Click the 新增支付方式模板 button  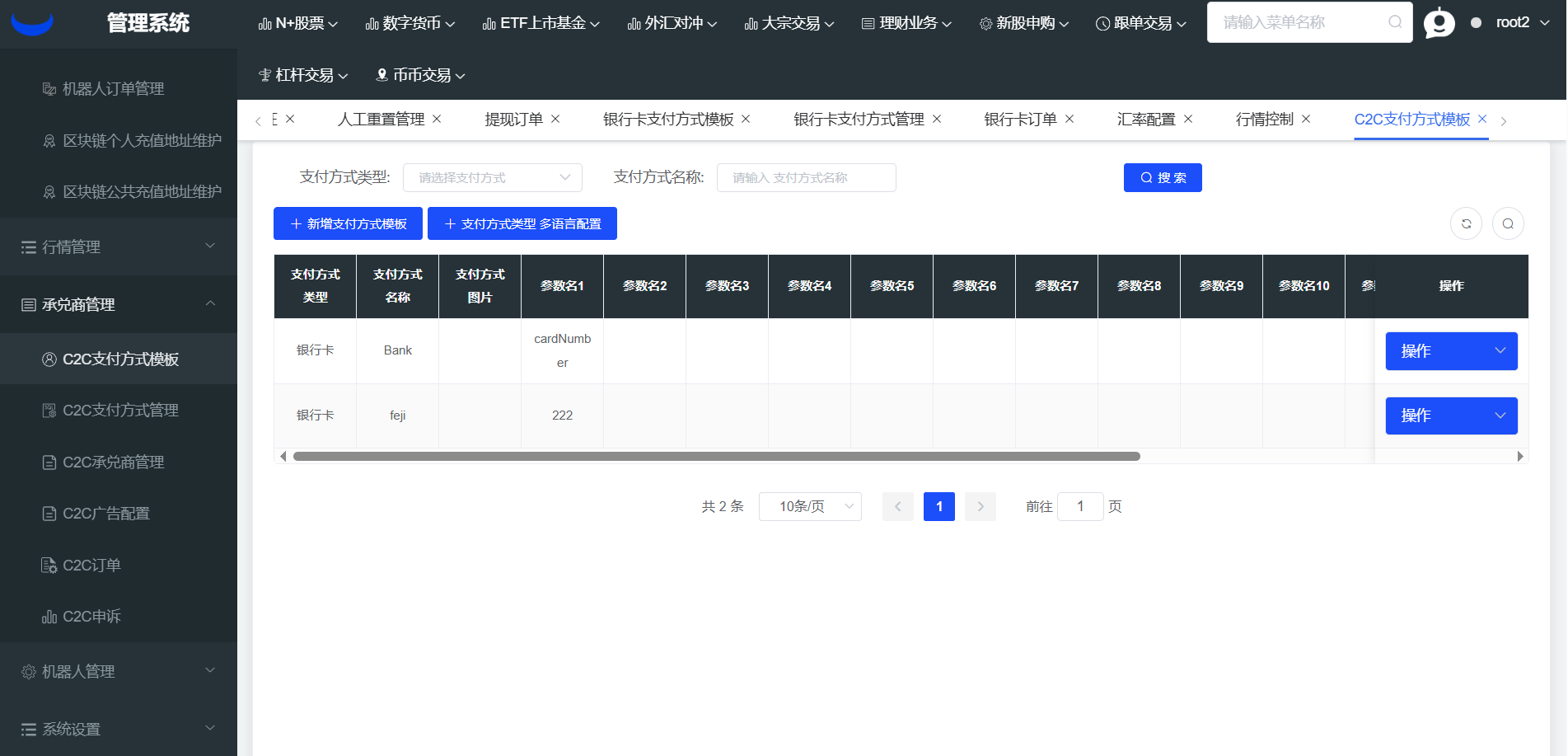[x=348, y=223]
